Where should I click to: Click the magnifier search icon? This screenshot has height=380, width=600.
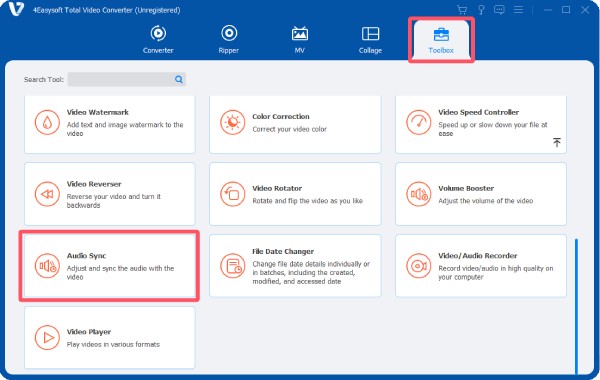(179, 79)
